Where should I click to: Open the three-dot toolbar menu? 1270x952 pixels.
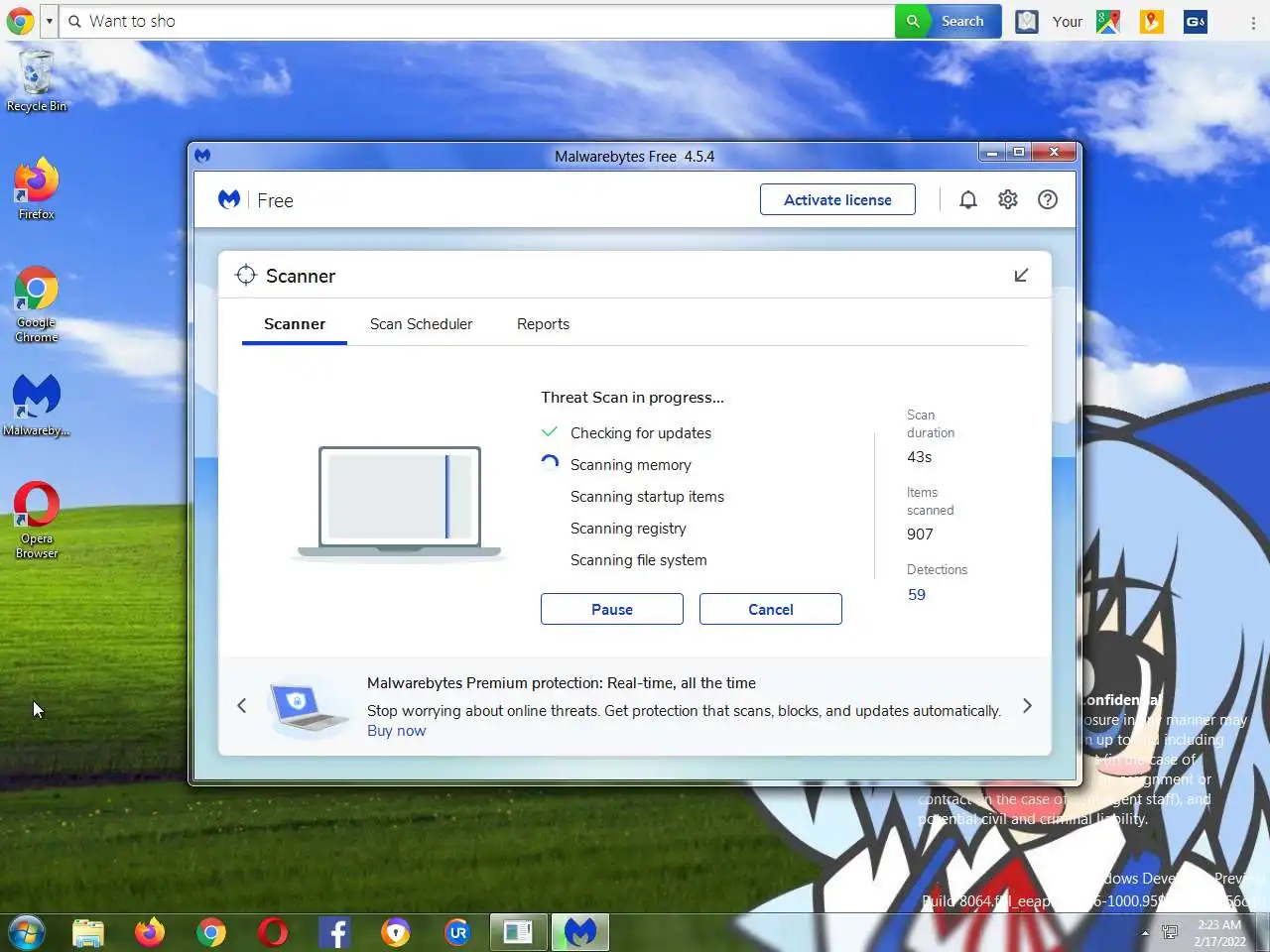coord(1253,23)
